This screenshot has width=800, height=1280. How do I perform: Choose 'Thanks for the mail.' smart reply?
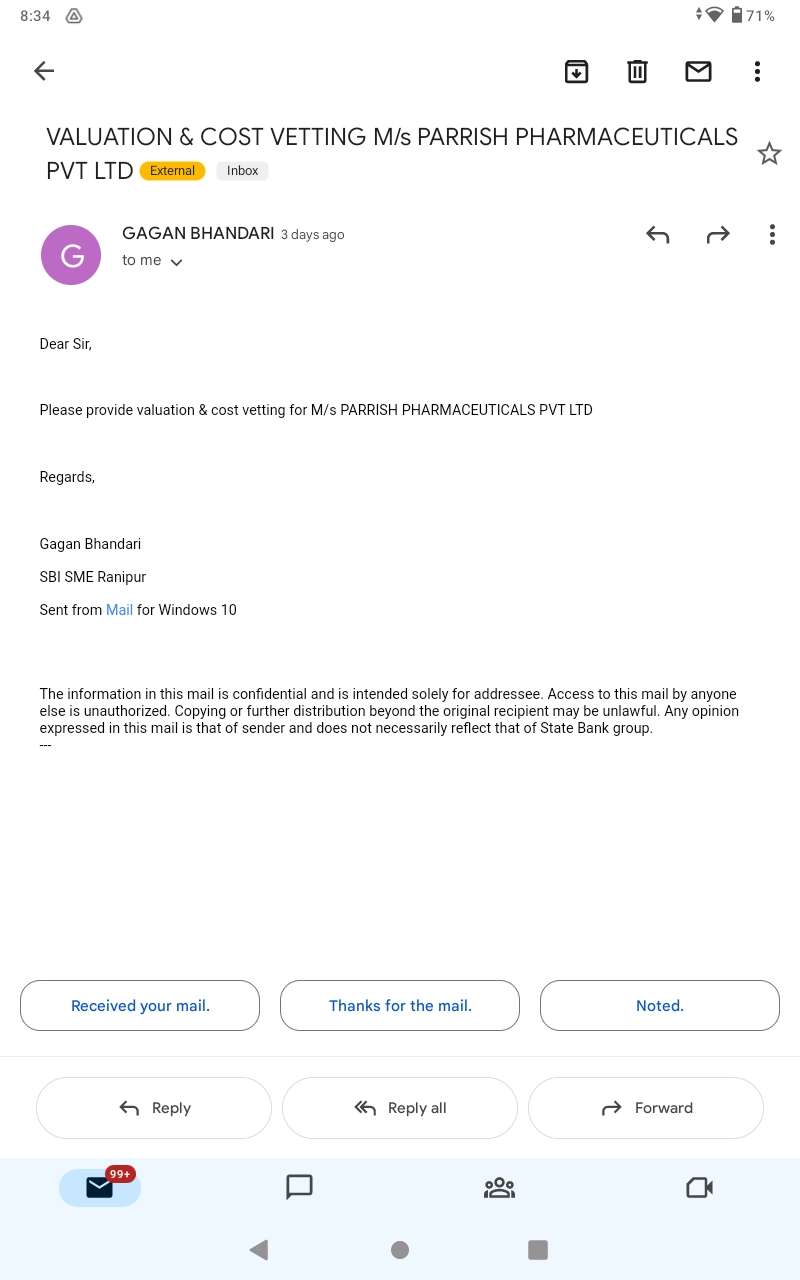(x=400, y=1006)
